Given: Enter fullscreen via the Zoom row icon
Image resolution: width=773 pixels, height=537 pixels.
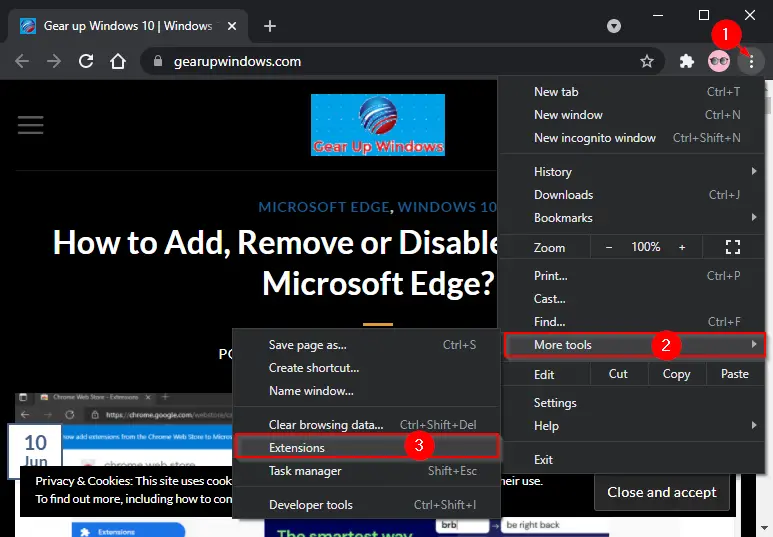Looking at the screenshot, I should click(x=733, y=247).
